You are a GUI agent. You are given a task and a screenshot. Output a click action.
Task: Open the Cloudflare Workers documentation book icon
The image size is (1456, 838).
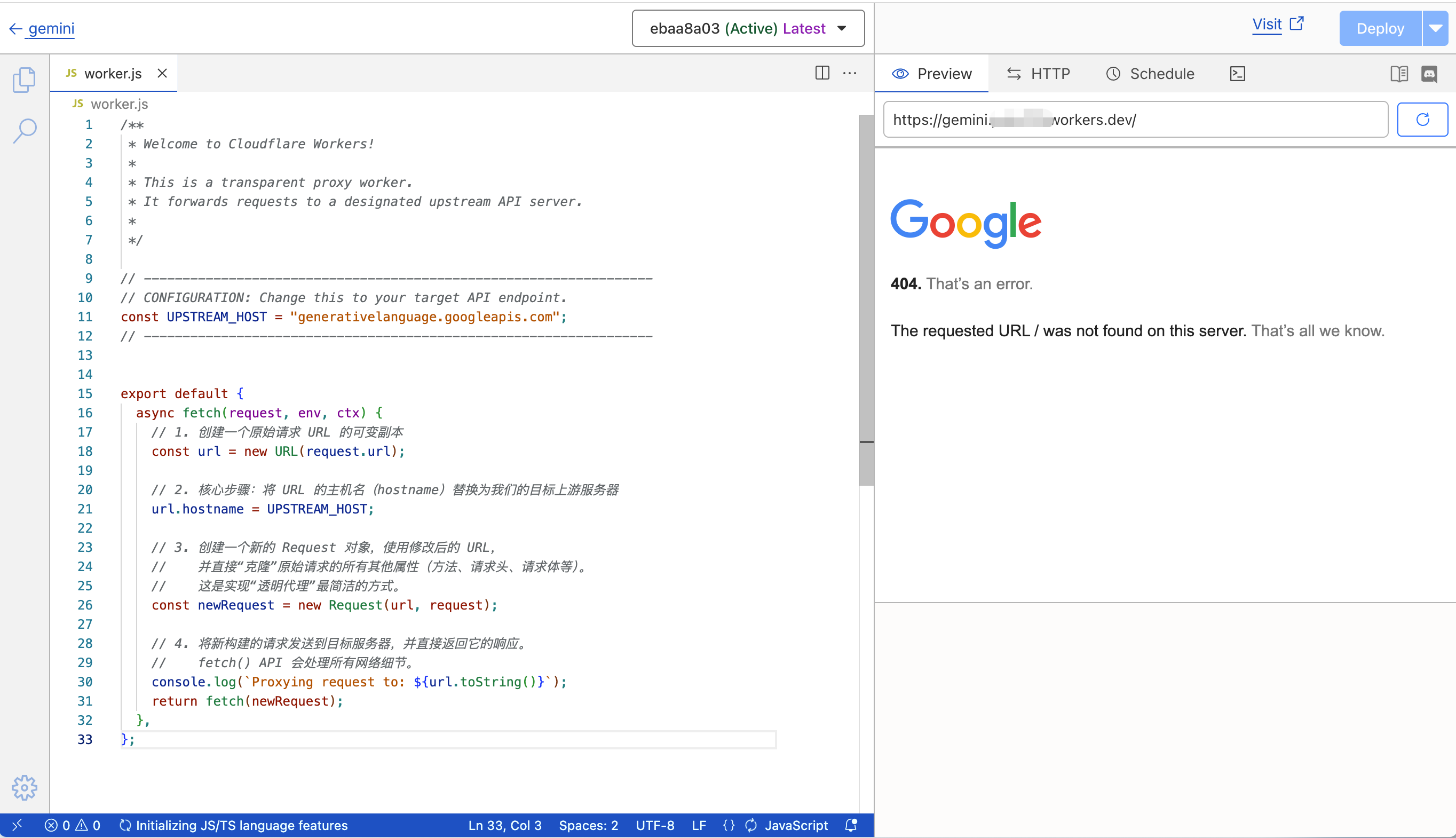1399,73
